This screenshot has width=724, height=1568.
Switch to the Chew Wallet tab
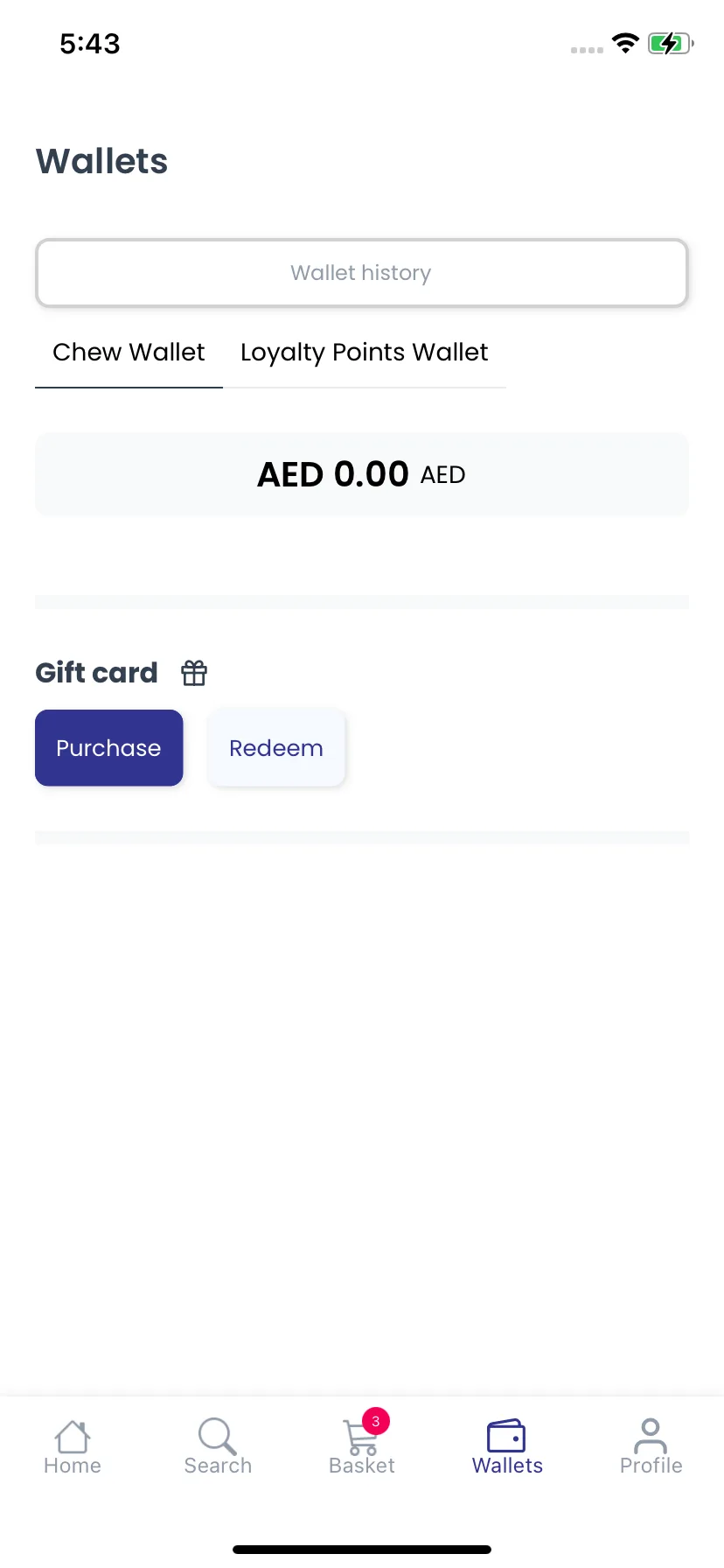point(129,352)
